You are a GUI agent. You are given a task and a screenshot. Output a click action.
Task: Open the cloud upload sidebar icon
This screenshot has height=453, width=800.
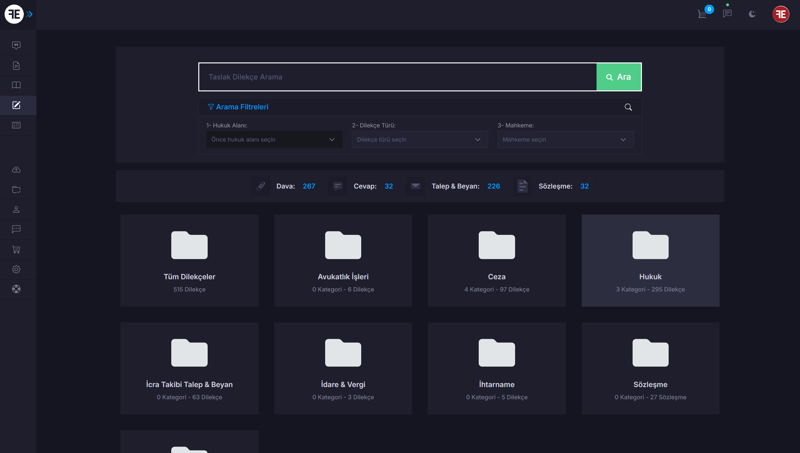pyautogui.click(x=16, y=170)
